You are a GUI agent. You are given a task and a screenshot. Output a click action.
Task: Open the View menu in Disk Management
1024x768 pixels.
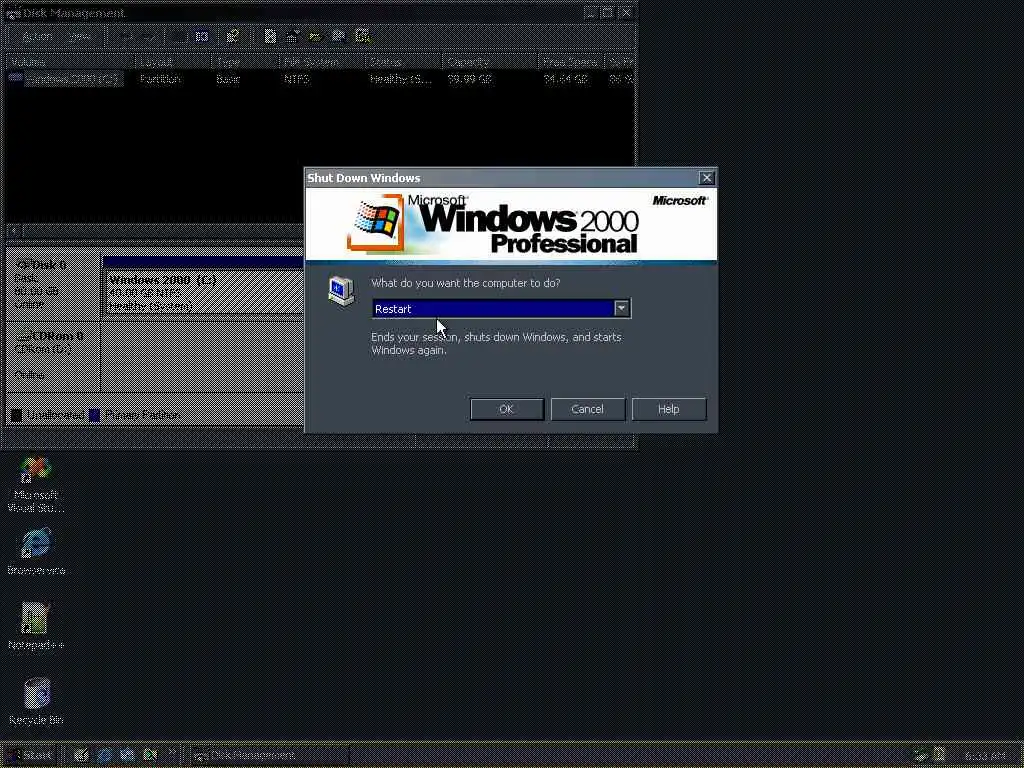point(80,37)
